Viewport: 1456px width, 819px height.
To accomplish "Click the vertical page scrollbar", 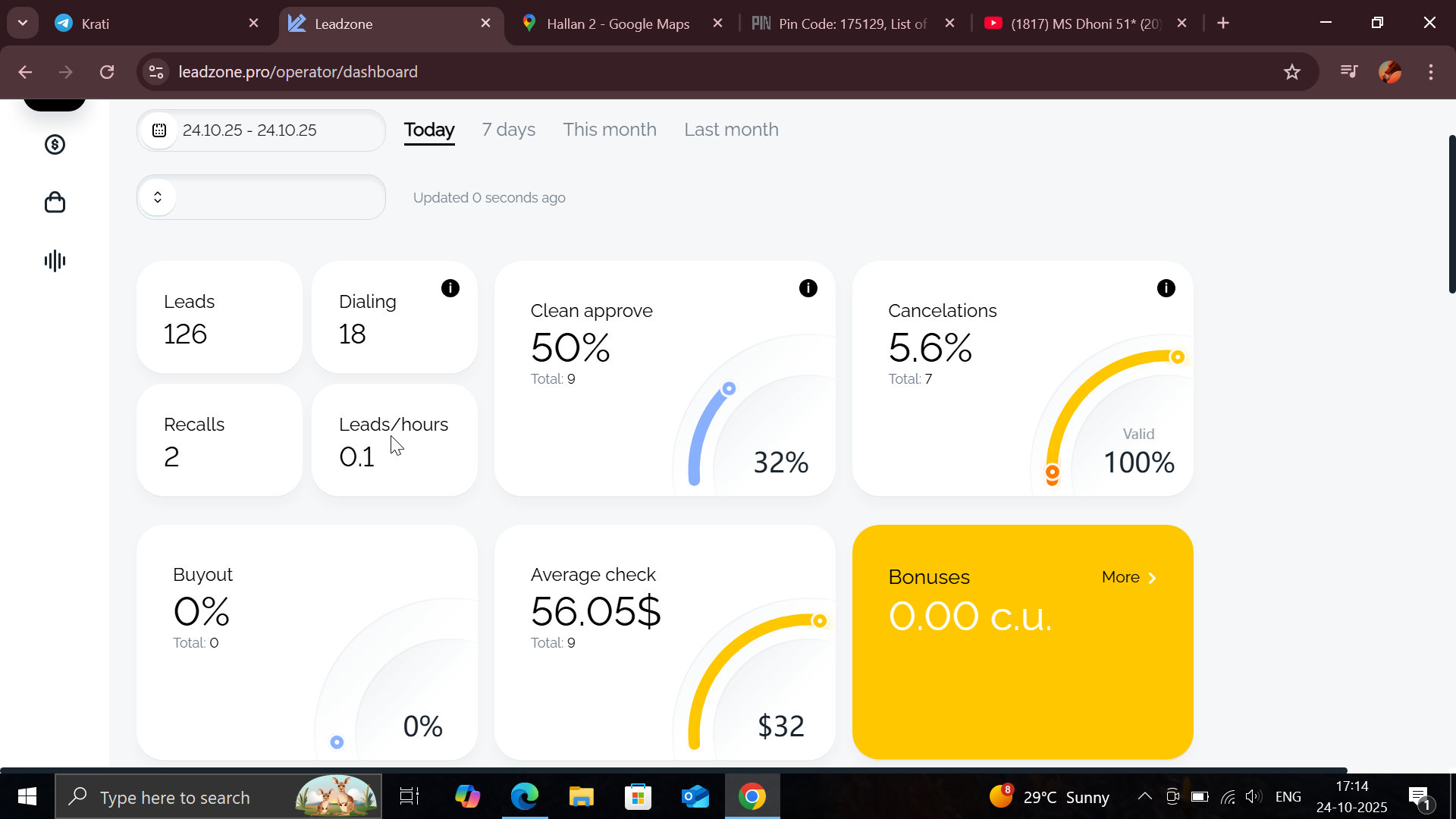I will pyautogui.click(x=1451, y=215).
